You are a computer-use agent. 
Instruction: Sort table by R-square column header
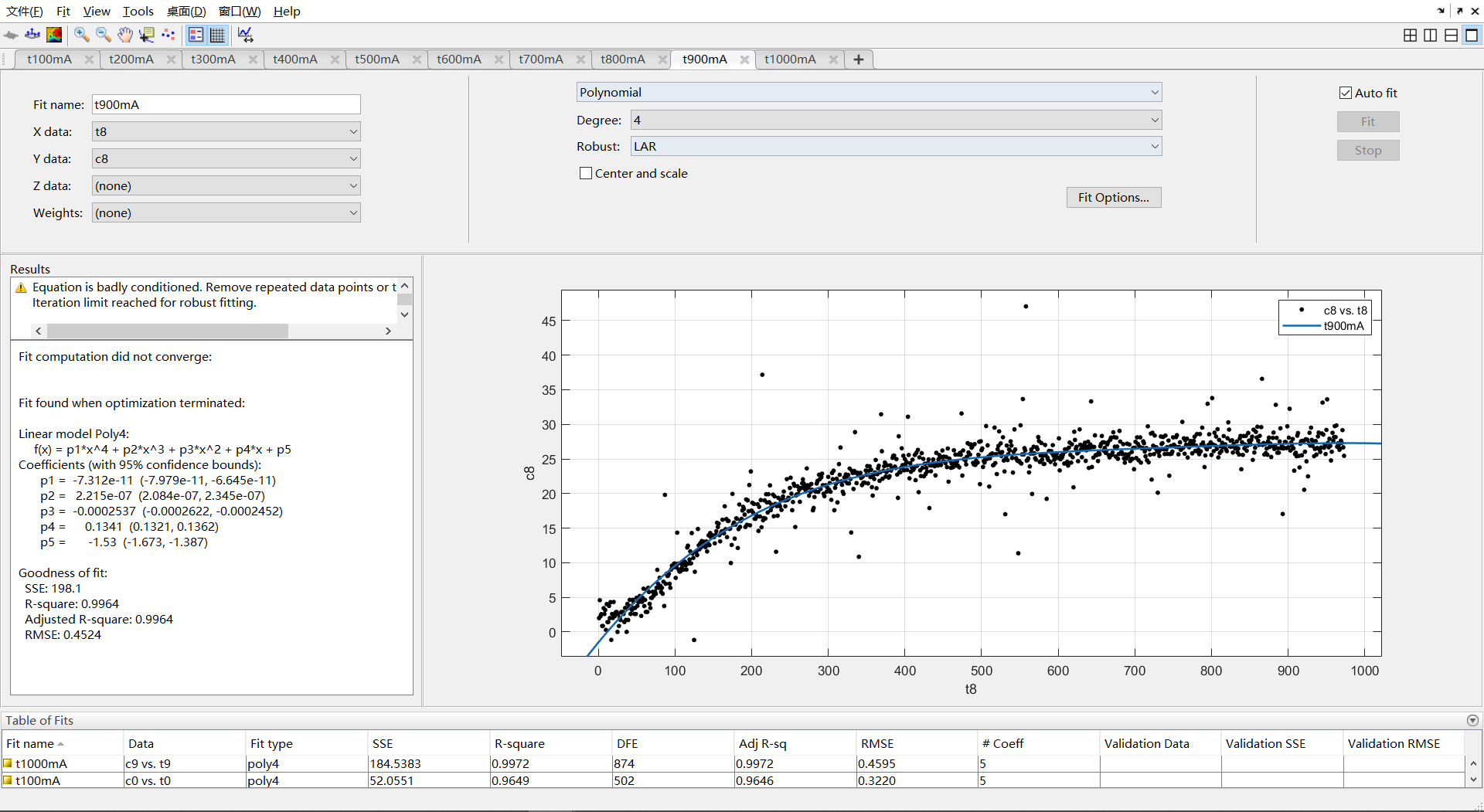click(x=550, y=743)
